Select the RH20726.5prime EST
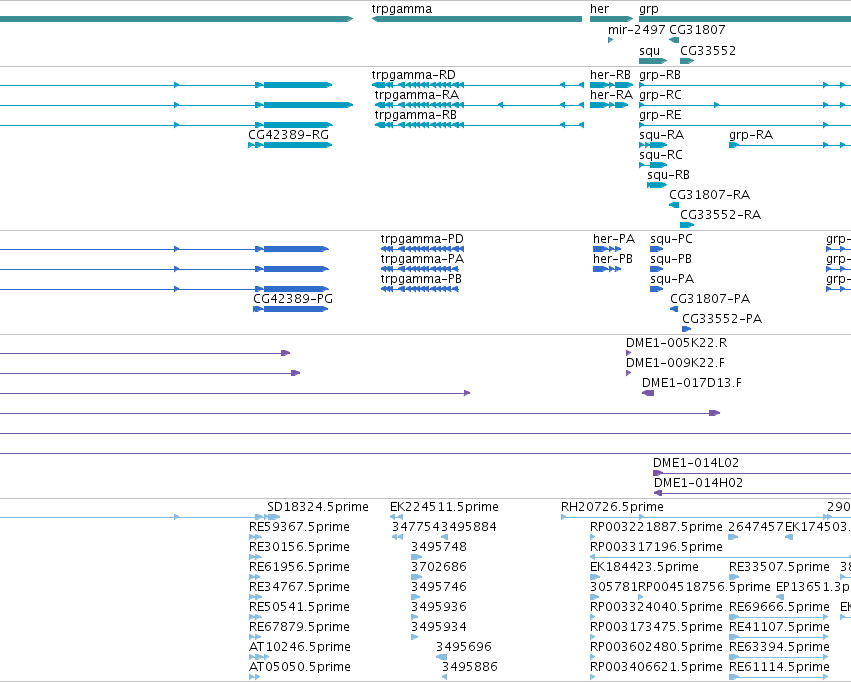Viewport: 851px width, 682px height. coord(696,517)
